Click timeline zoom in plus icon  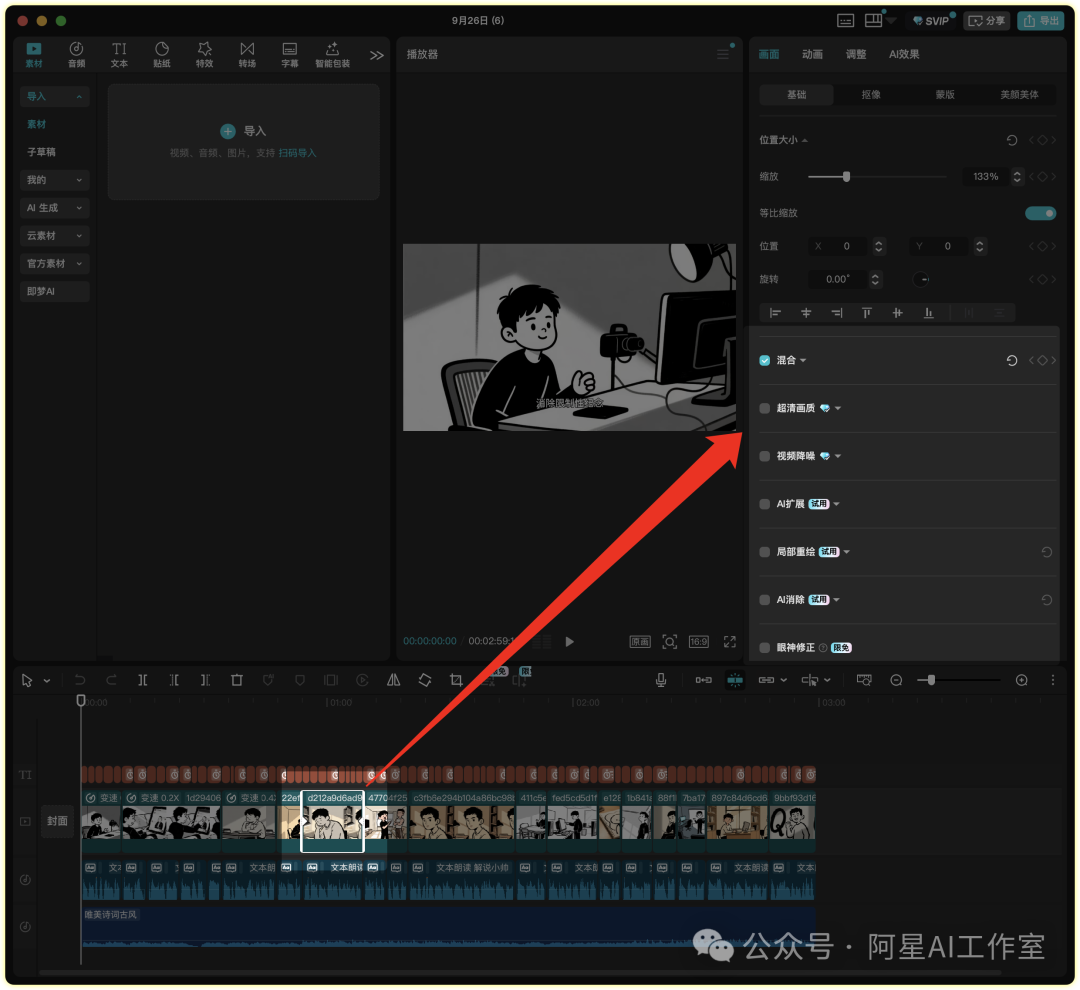[1021, 680]
